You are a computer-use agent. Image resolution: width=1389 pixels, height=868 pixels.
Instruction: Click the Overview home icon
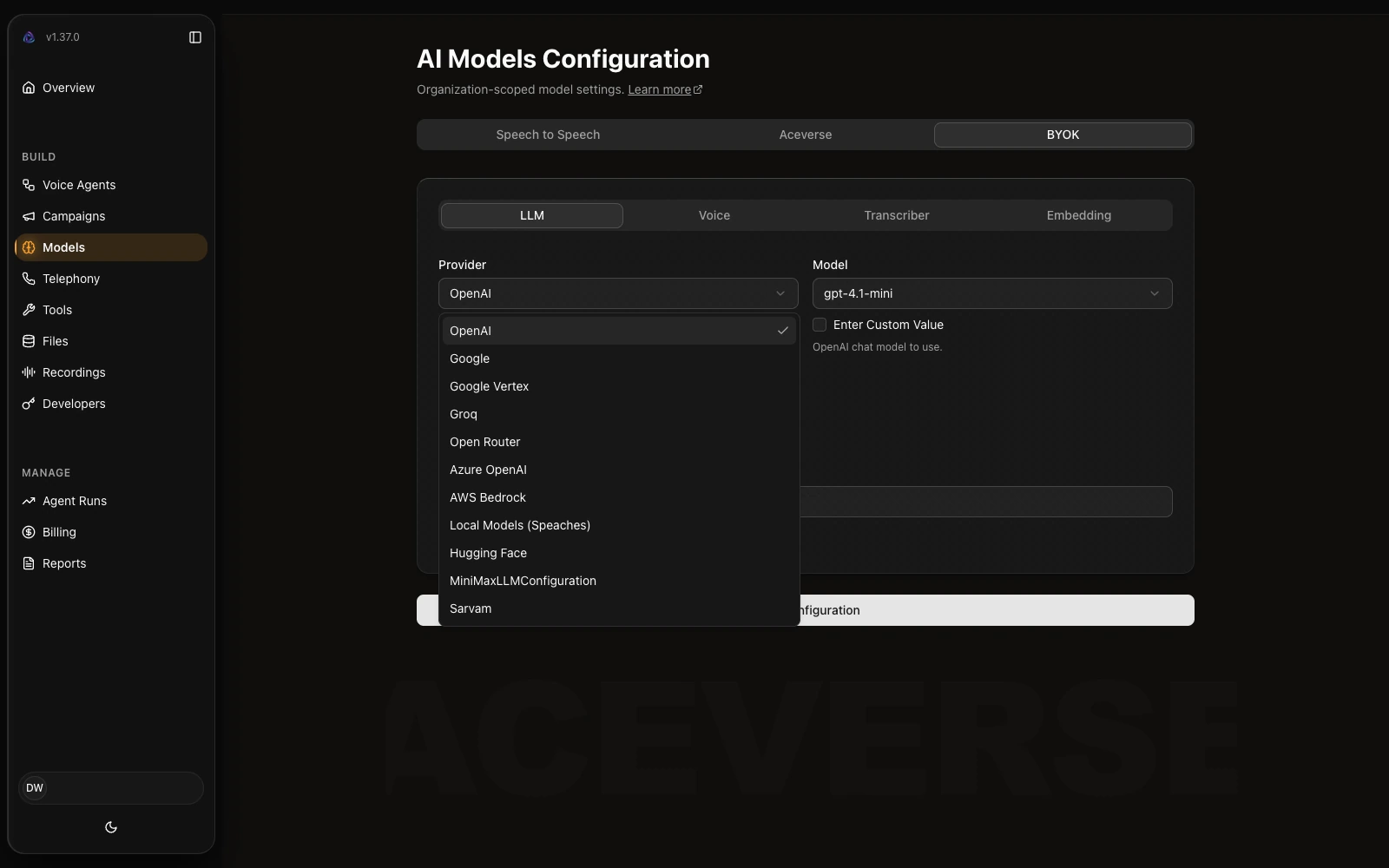(x=29, y=88)
